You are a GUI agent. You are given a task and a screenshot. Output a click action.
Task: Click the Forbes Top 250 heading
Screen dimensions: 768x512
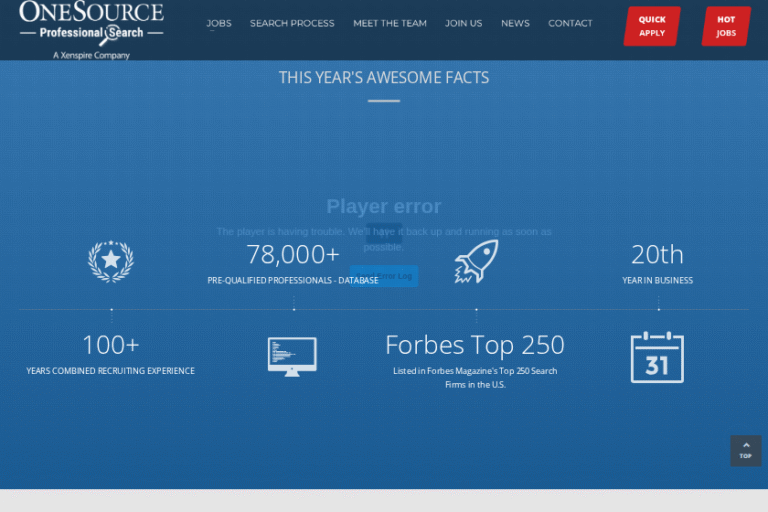click(475, 345)
